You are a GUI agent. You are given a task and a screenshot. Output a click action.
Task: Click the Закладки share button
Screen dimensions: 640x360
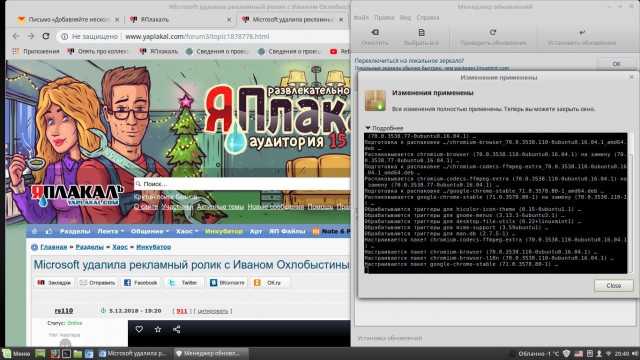pos(54,282)
